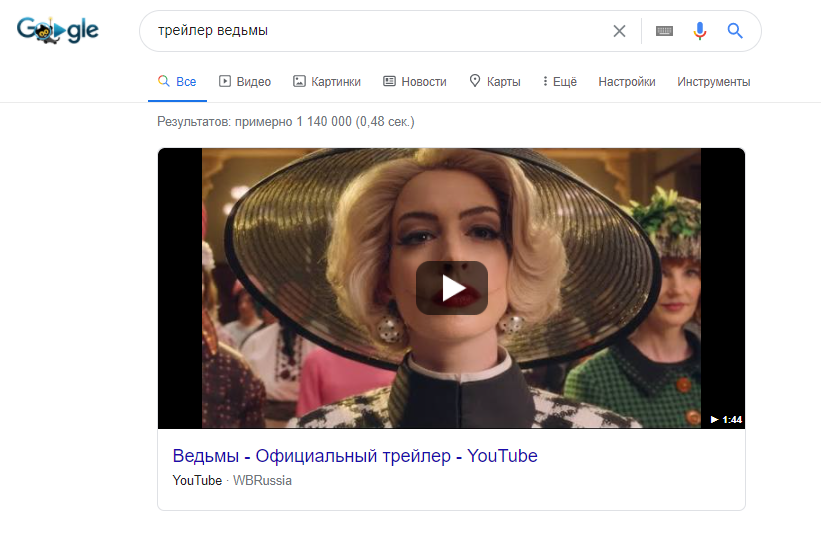The image size is (821, 536).
Task: Open the Ведьмы - Официальный трейлер - YouTube link
Action: coord(355,455)
